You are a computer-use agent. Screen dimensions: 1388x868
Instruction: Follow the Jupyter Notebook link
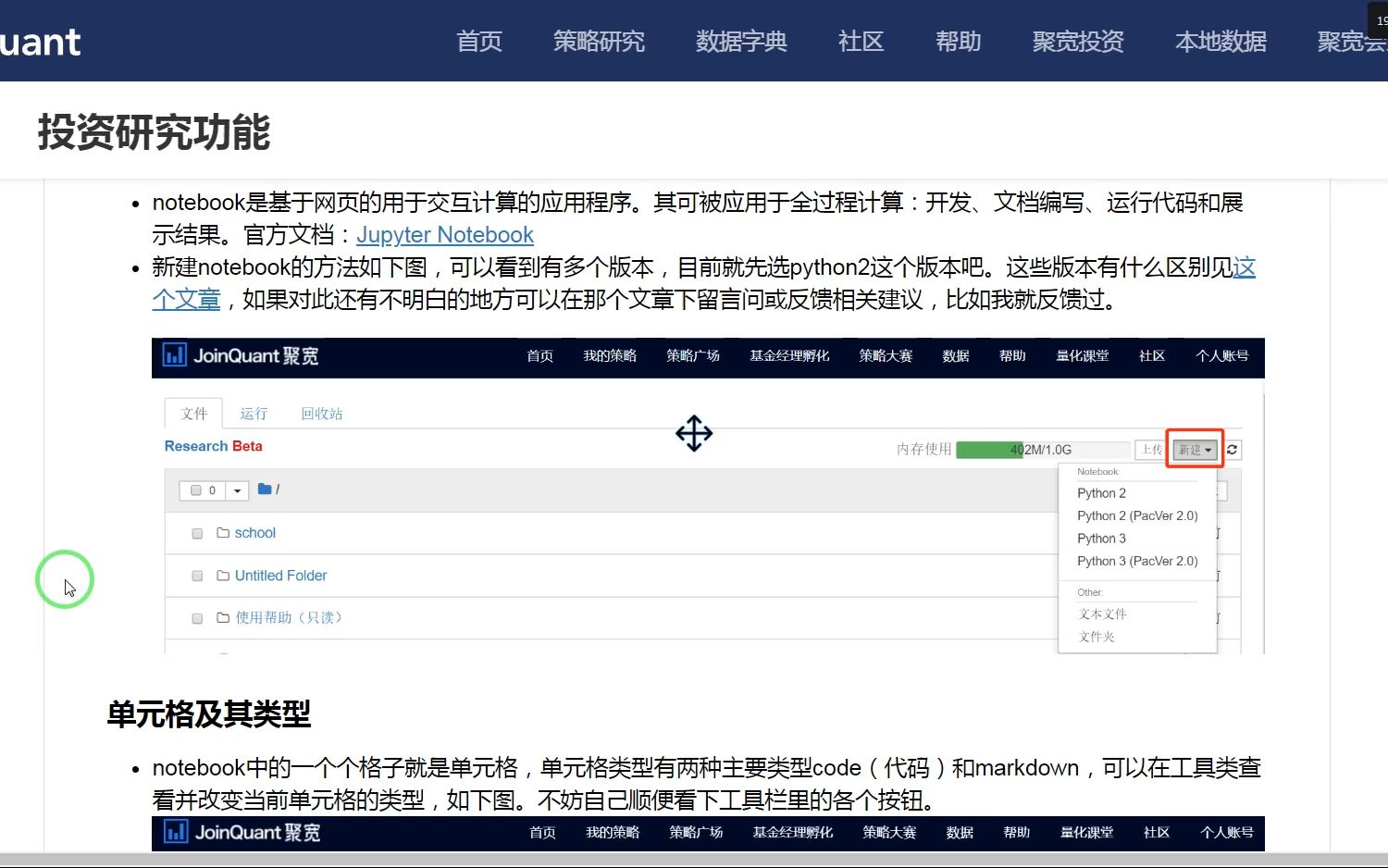pyautogui.click(x=445, y=235)
